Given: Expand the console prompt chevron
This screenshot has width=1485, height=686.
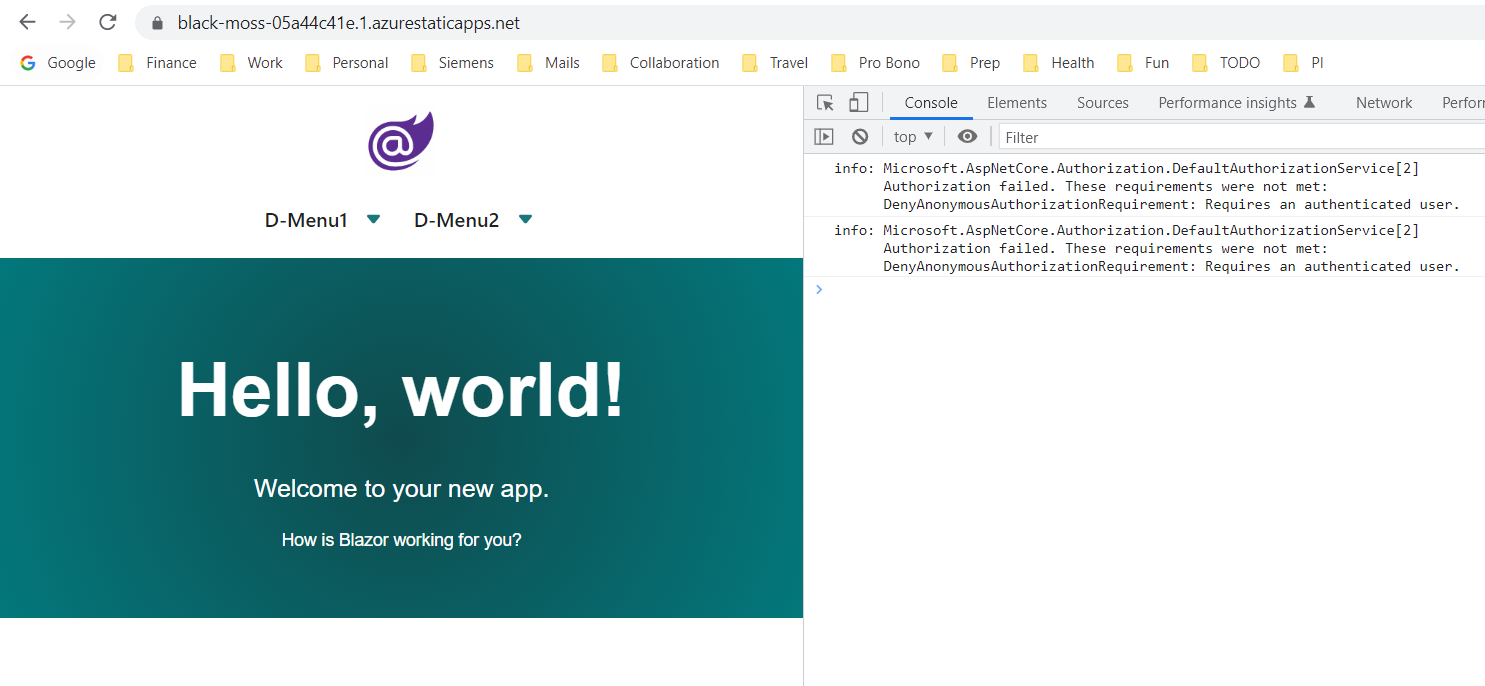Looking at the screenshot, I should point(819,289).
